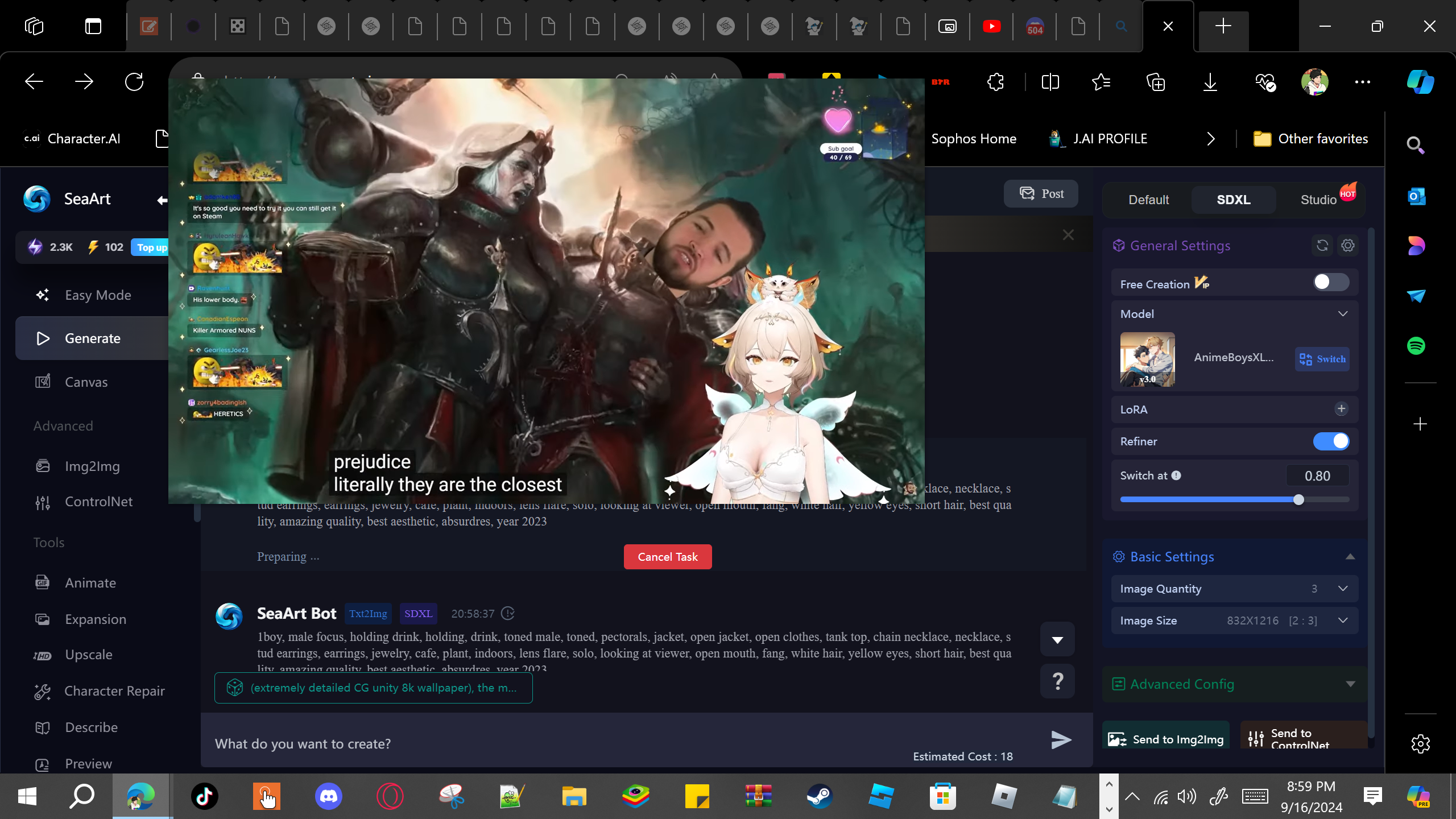
Task: Click the Switch at value field
Action: tap(1317, 476)
